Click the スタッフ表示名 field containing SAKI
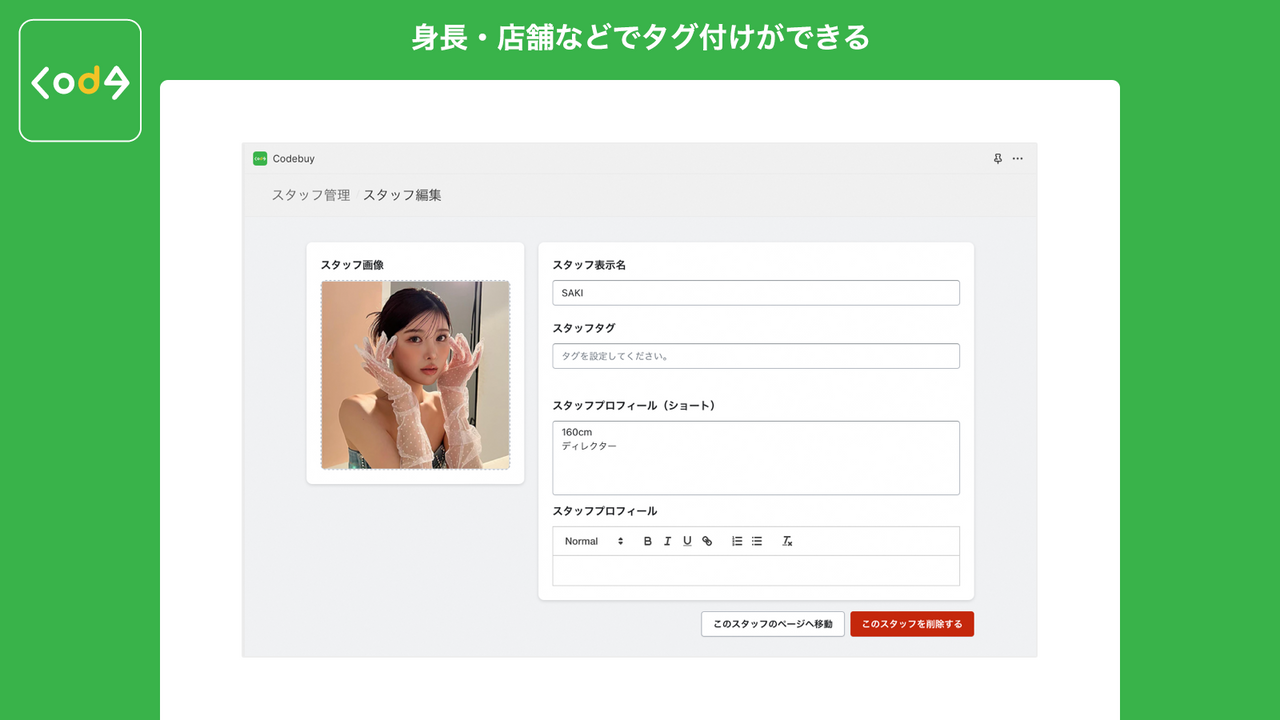This screenshot has width=1280, height=720. 755,292
